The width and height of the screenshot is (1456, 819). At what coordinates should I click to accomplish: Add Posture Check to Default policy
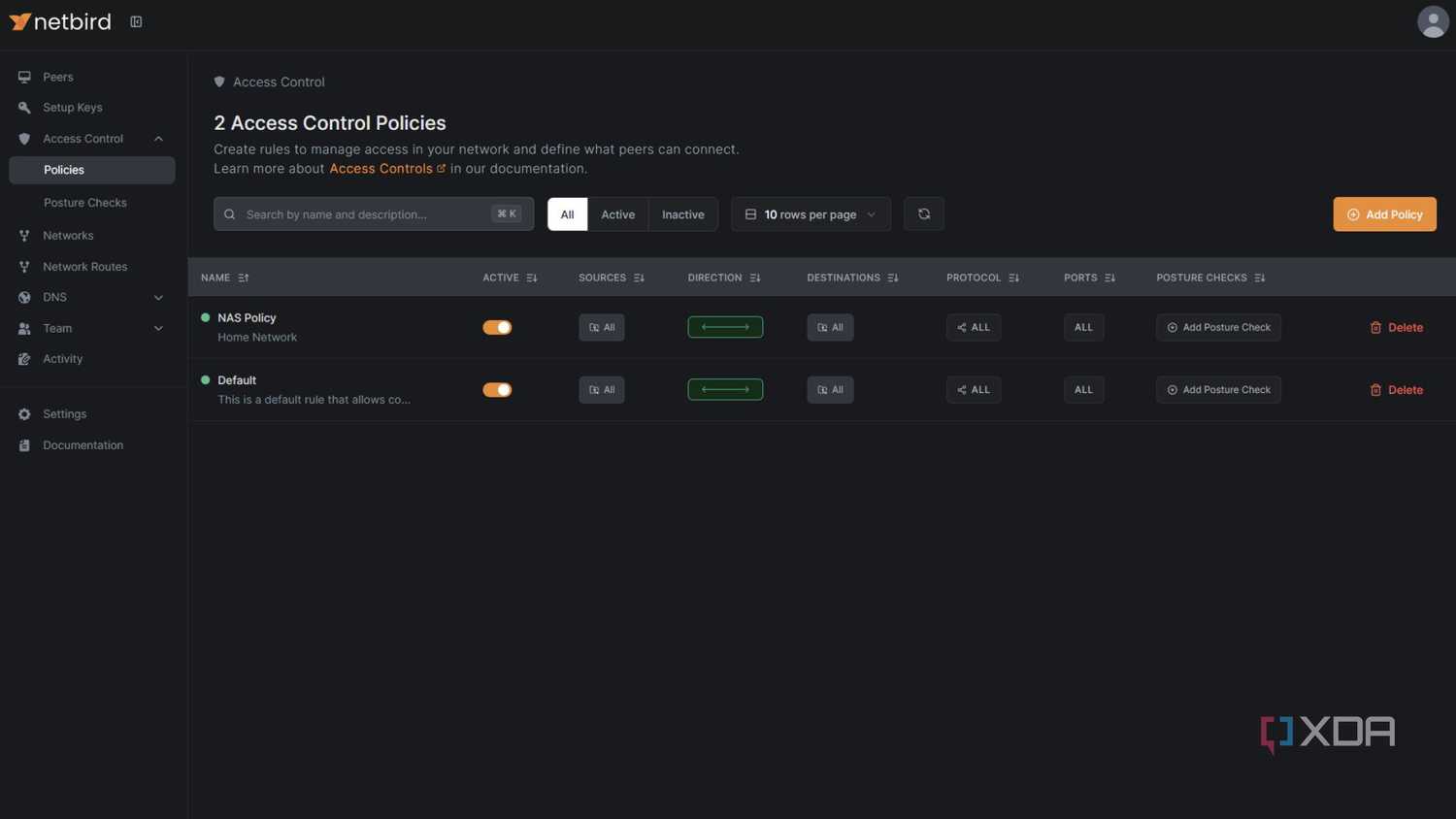[1218, 390]
